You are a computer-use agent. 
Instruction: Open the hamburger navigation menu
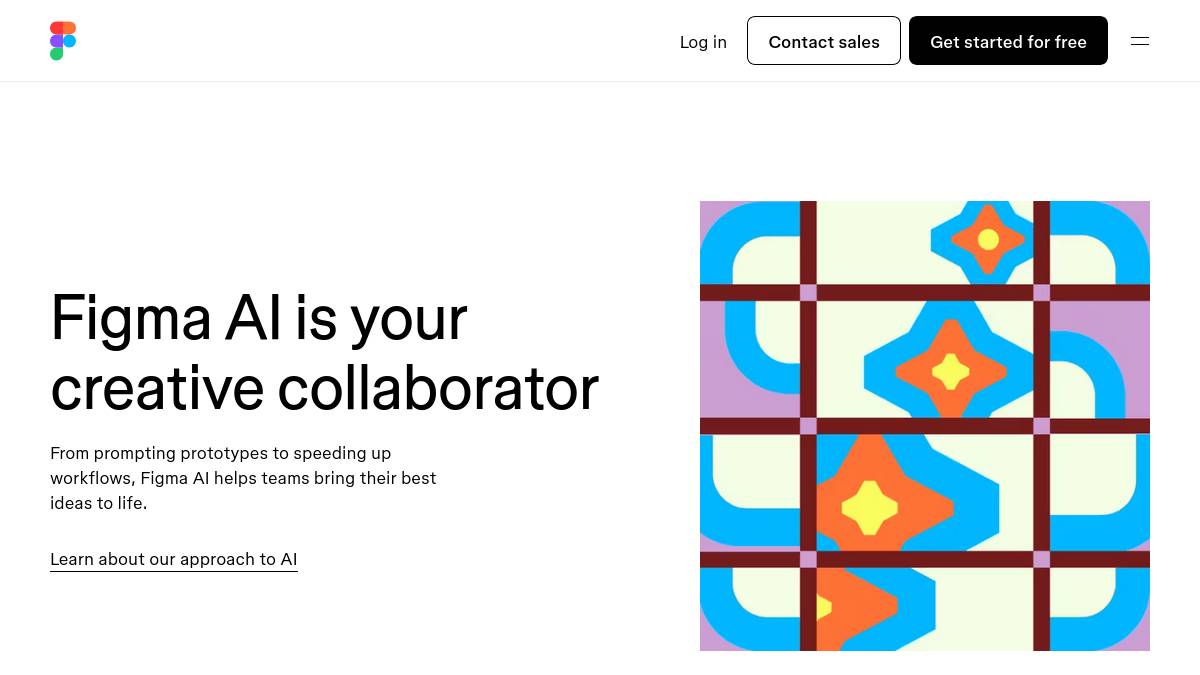click(x=1140, y=41)
